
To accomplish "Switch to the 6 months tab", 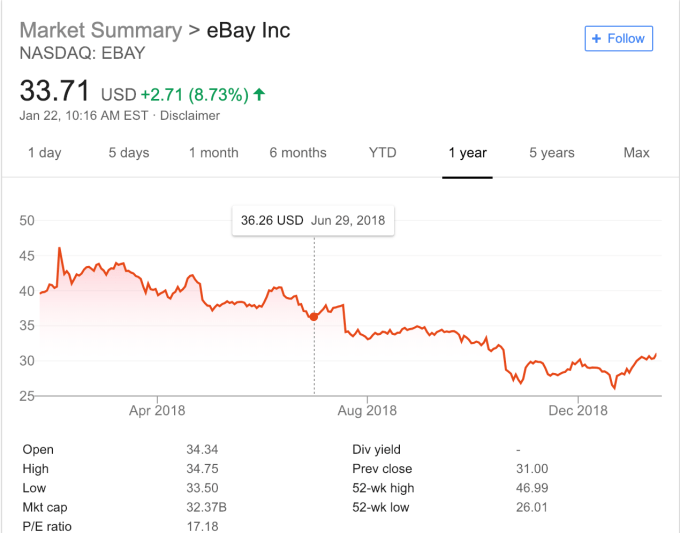I will pyautogui.click(x=298, y=153).
